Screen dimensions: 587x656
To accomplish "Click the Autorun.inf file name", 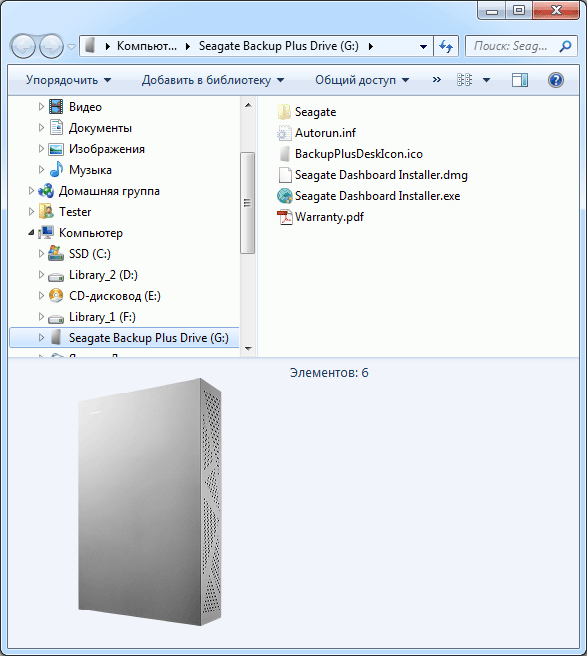I will pos(325,133).
